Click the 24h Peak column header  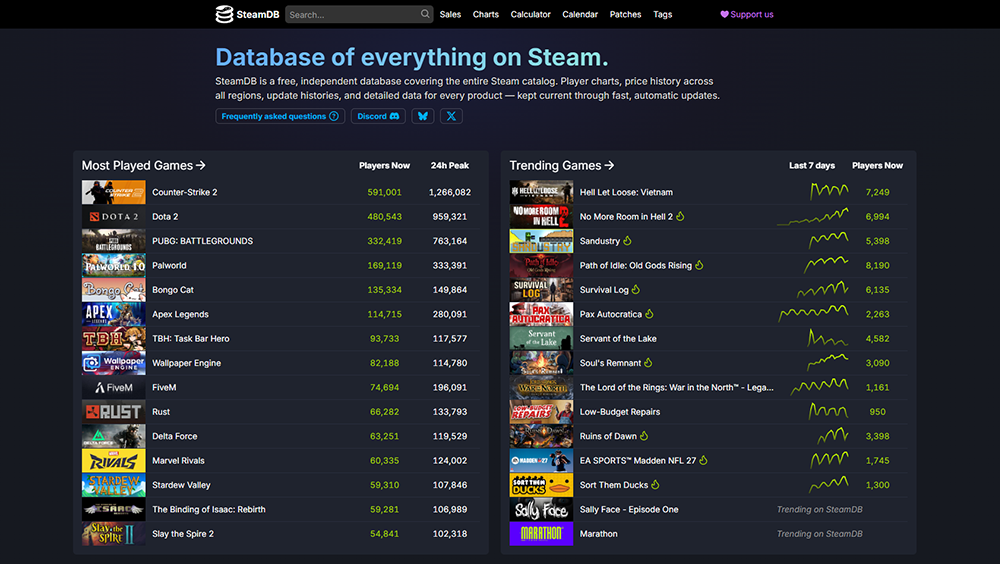tap(450, 165)
